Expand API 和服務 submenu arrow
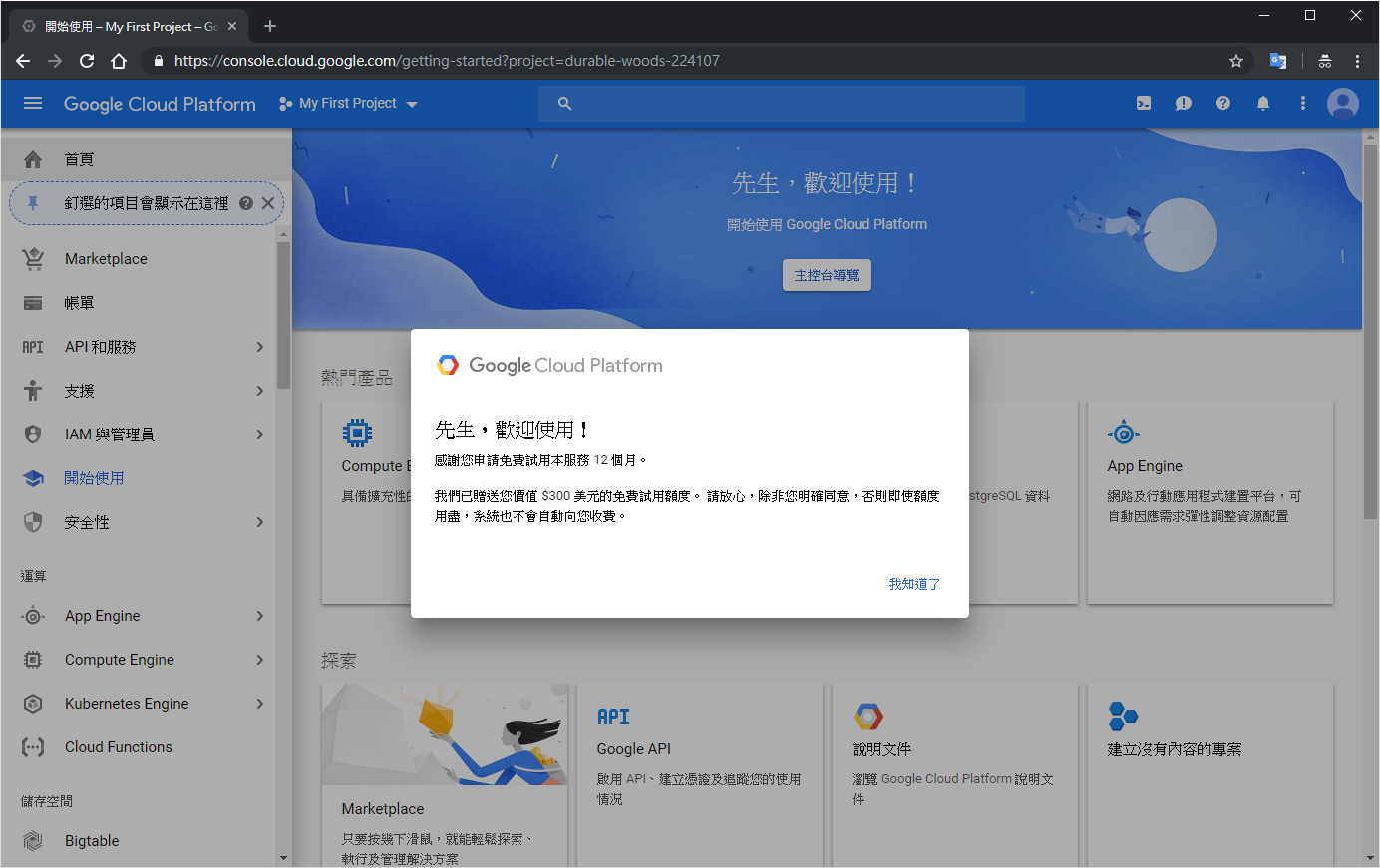1380x868 pixels. [259, 347]
